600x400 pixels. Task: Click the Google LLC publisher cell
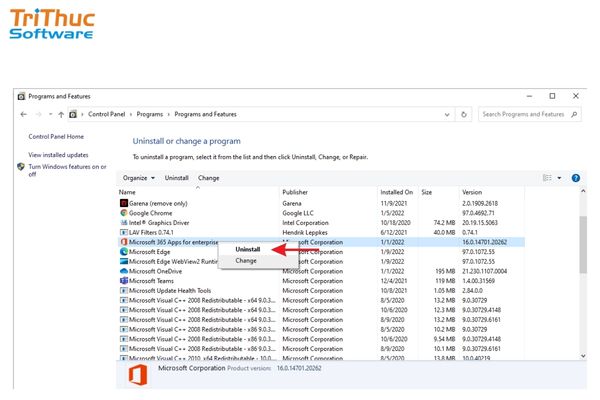click(x=298, y=213)
